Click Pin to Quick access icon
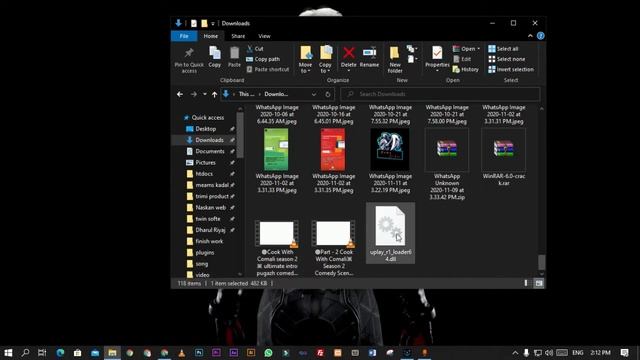Image resolution: width=640 pixels, height=360 pixels. click(189, 53)
